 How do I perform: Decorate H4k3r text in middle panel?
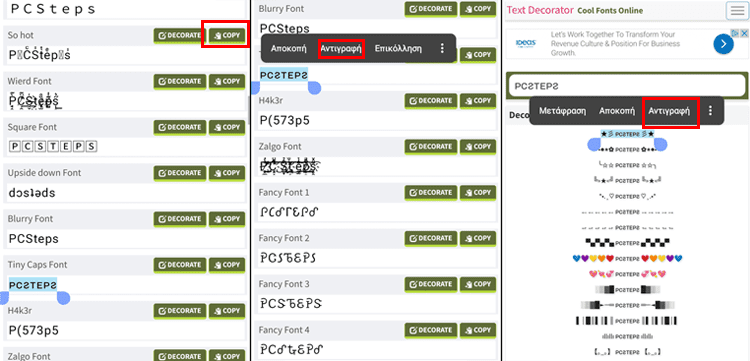[430, 101]
